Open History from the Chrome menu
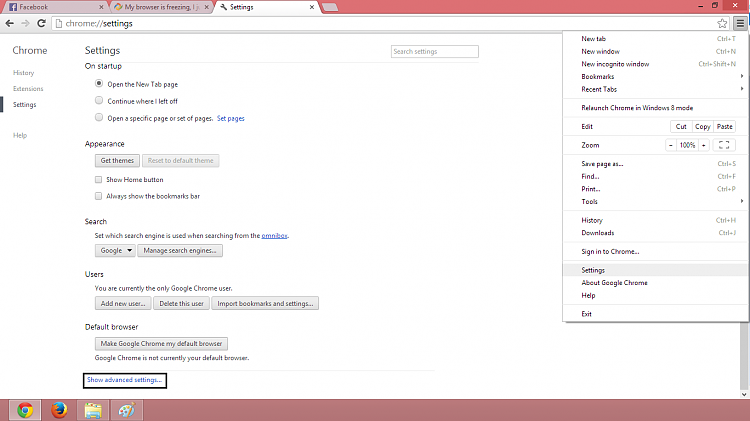 pyautogui.click(x=656, y=220)
